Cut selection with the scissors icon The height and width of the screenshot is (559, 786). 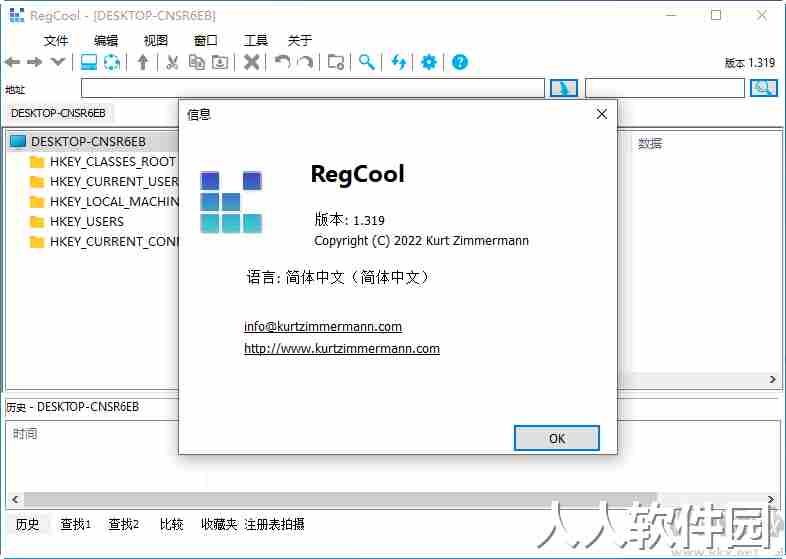(x=172, y=62)
